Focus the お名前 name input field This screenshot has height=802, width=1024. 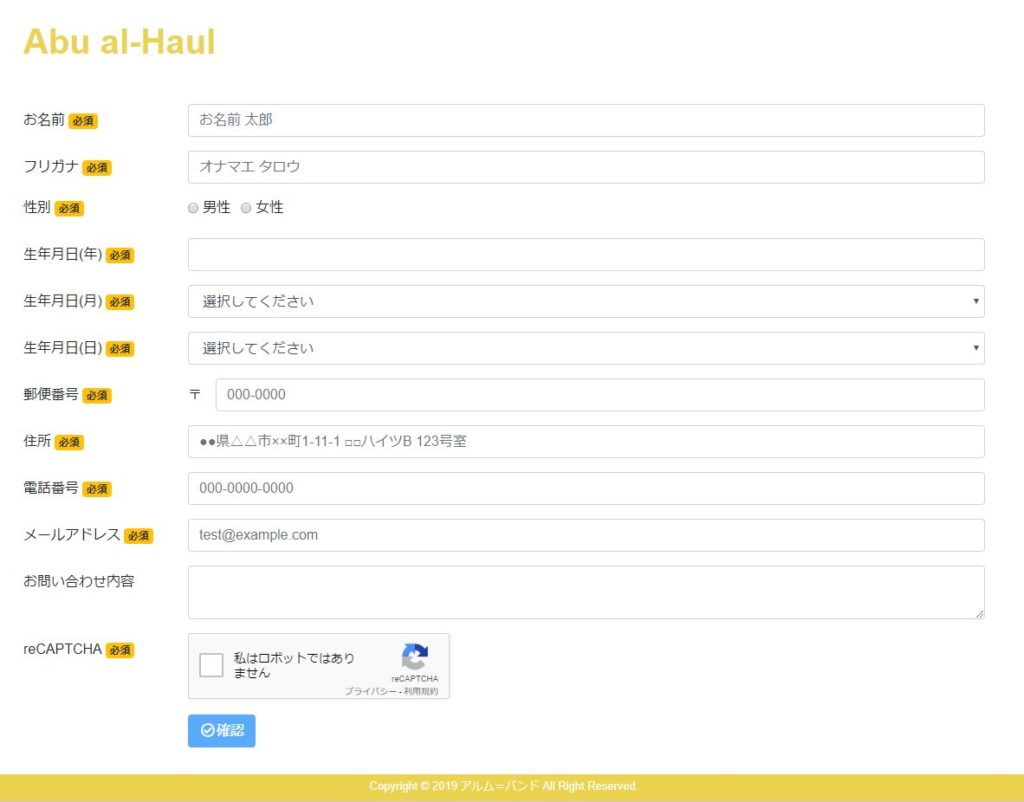586,120
